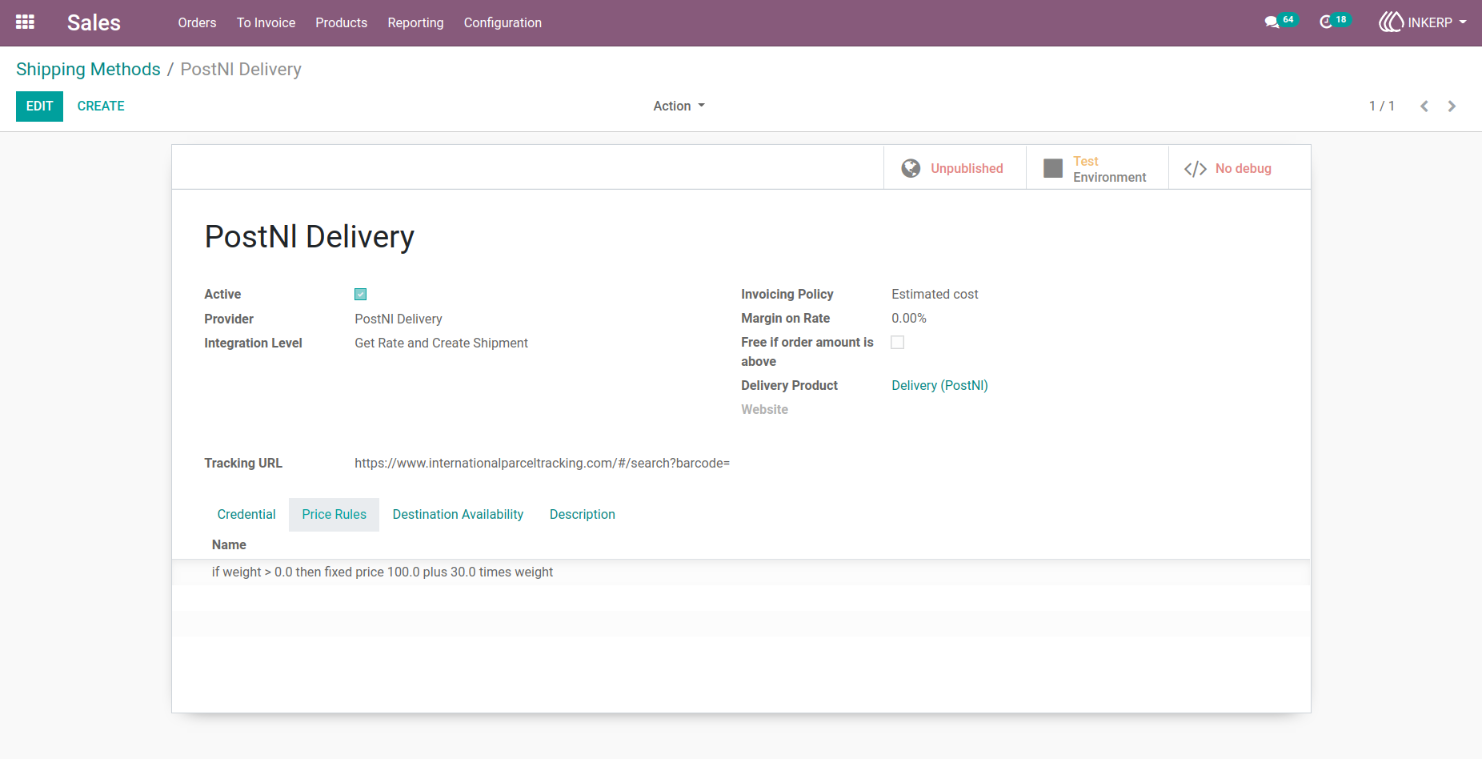Click the Estimated cost invoicing value
1482x759 pixels.
(x=934, y=294)
